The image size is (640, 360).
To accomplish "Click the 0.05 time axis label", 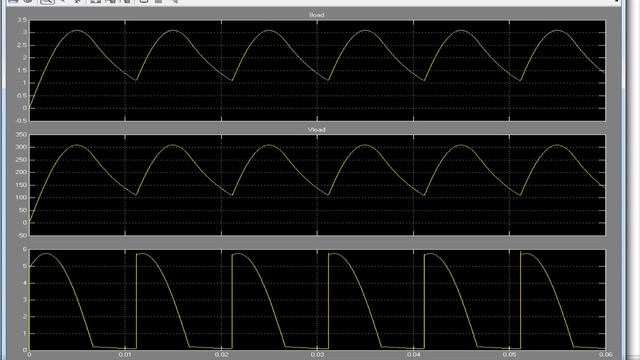I will click(x=509, y=355).
